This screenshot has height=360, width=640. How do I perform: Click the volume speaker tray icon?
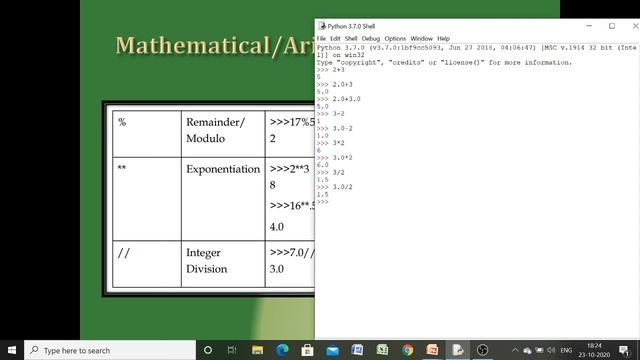click(x=551, y=350)
